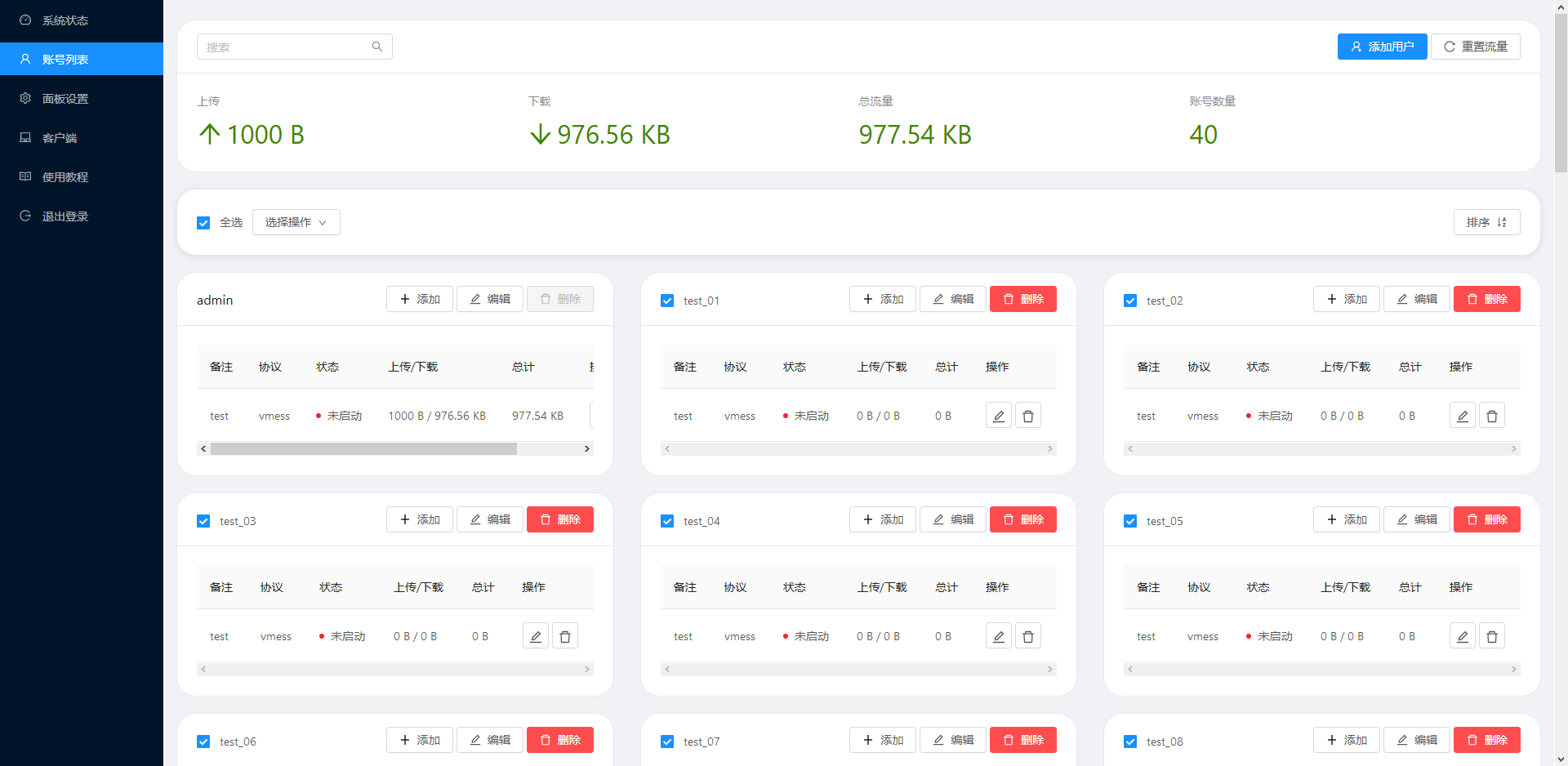
Task: Click pencil edit icon in test_02 row
Action: pyautogui.click(x=1463, y=416)
